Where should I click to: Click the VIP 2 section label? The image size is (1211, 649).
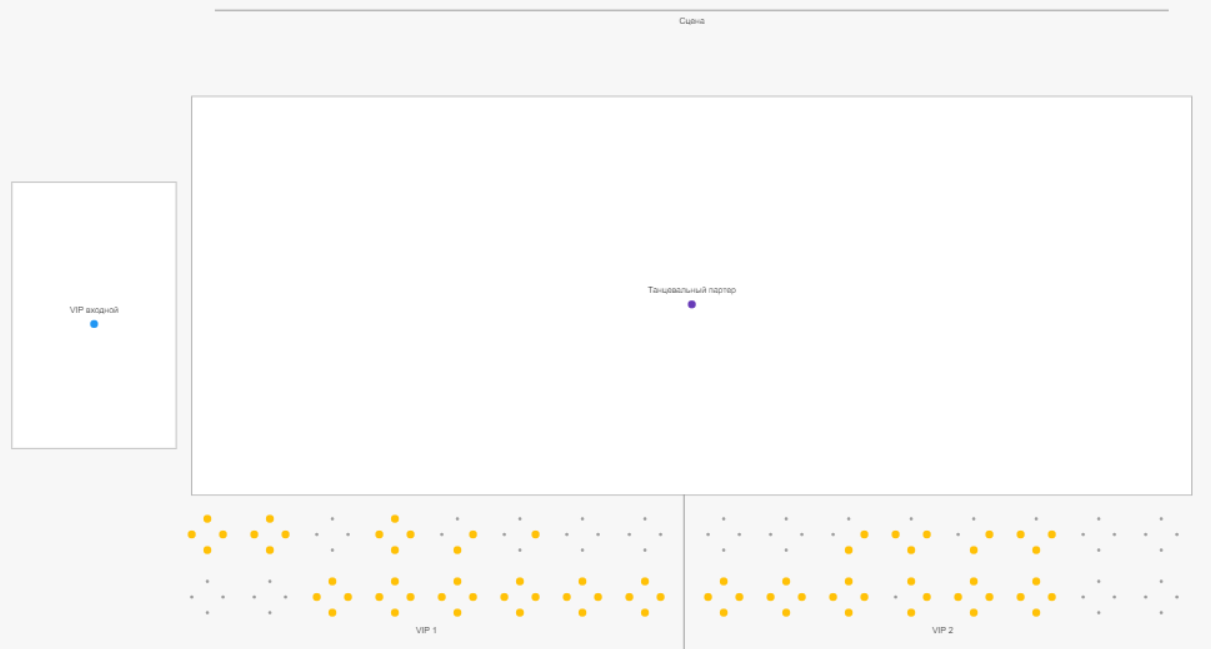coord(942,631)
